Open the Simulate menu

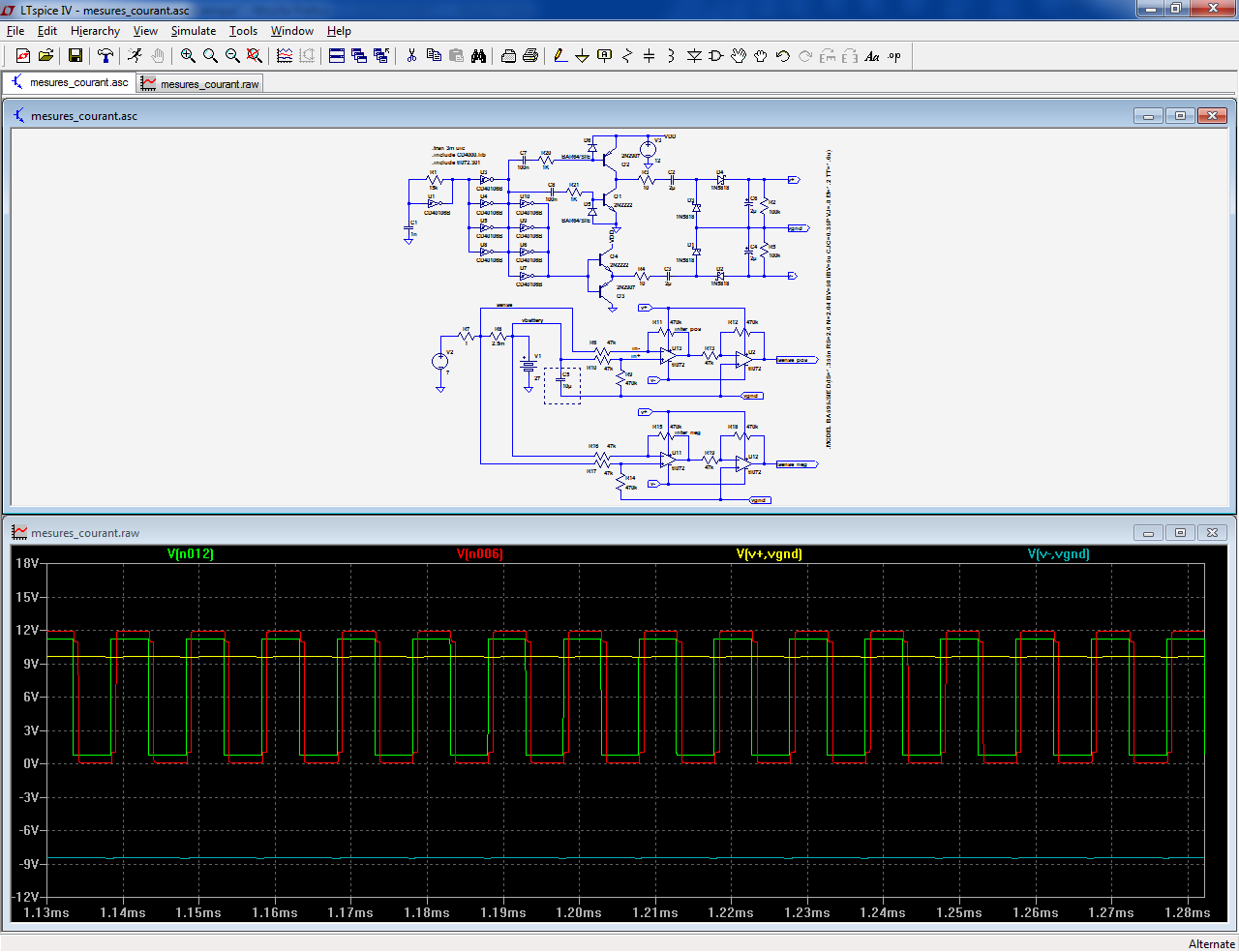tap(194, 31)
